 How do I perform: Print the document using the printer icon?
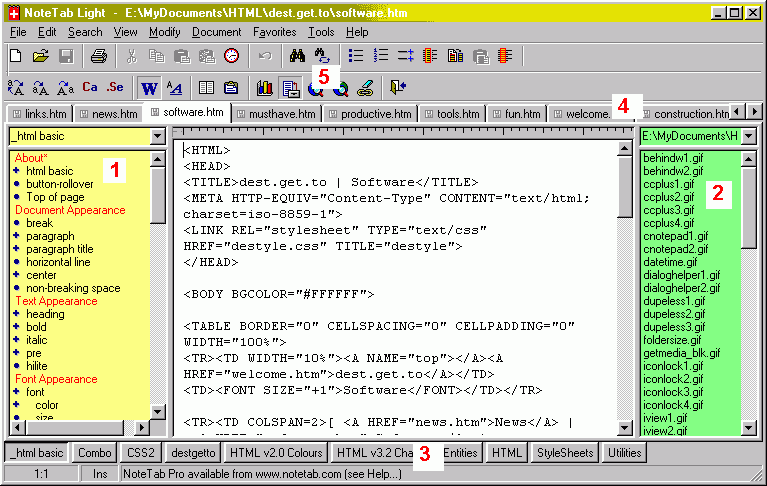tap(98, 56)
